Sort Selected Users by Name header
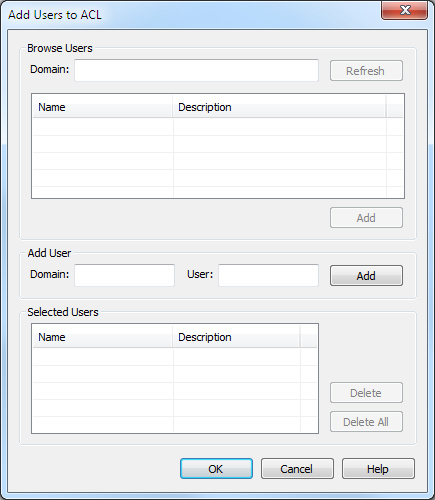The width and height of the screenshot is (435, 500). pyautogui.click(x=103, y=337)
